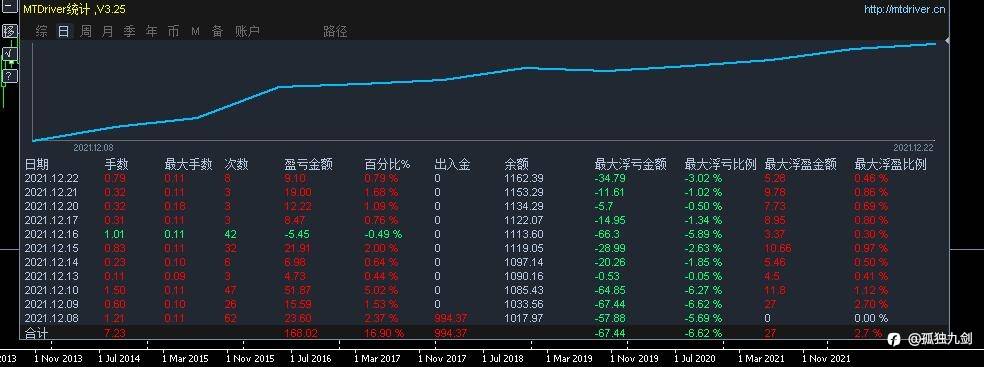The image size is (984, 367).
Task: Select the 2021.12.17 row date cell
Action: tap(51, 220)
